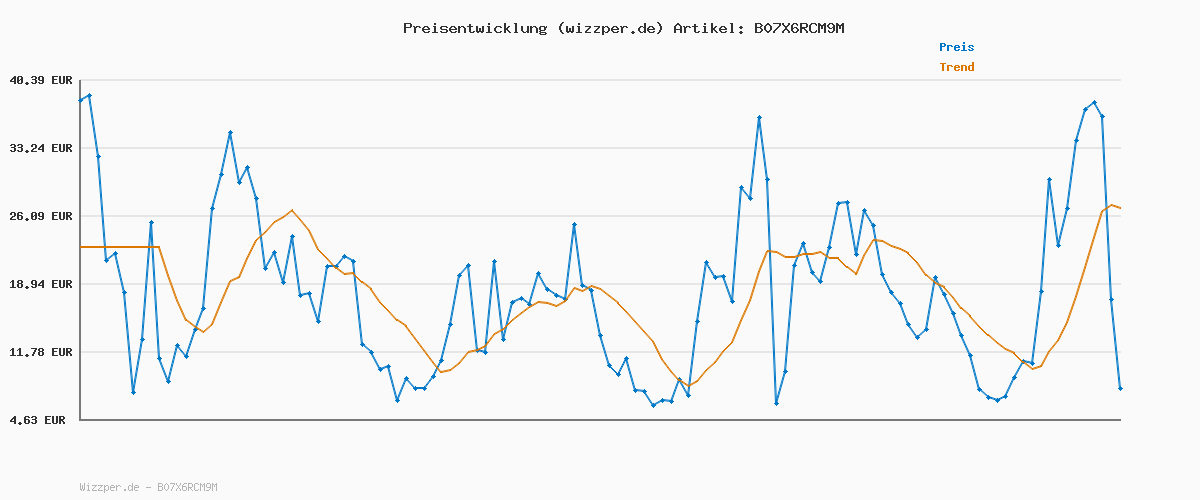The height and width of the screenshot is (500, 1200).
Task: Click the left start of orange trend line
Action: click(82, 246)
